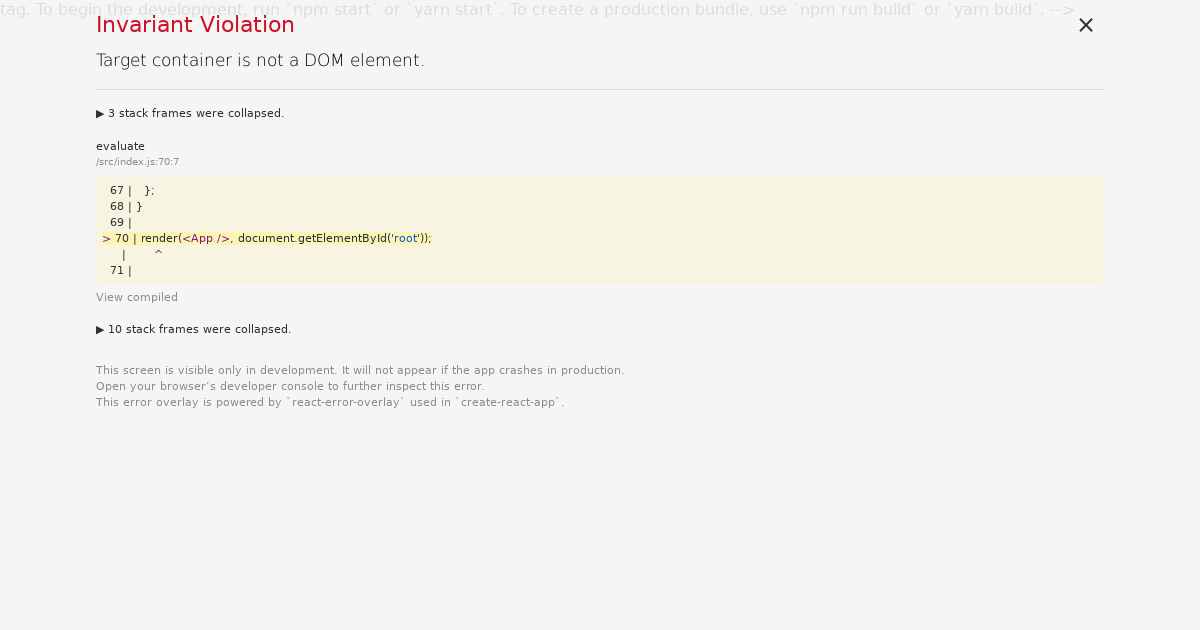Click the highlighted line 70 in the code frame
1200x630 pixels.
pyautogui.click(x=280, y=238)
